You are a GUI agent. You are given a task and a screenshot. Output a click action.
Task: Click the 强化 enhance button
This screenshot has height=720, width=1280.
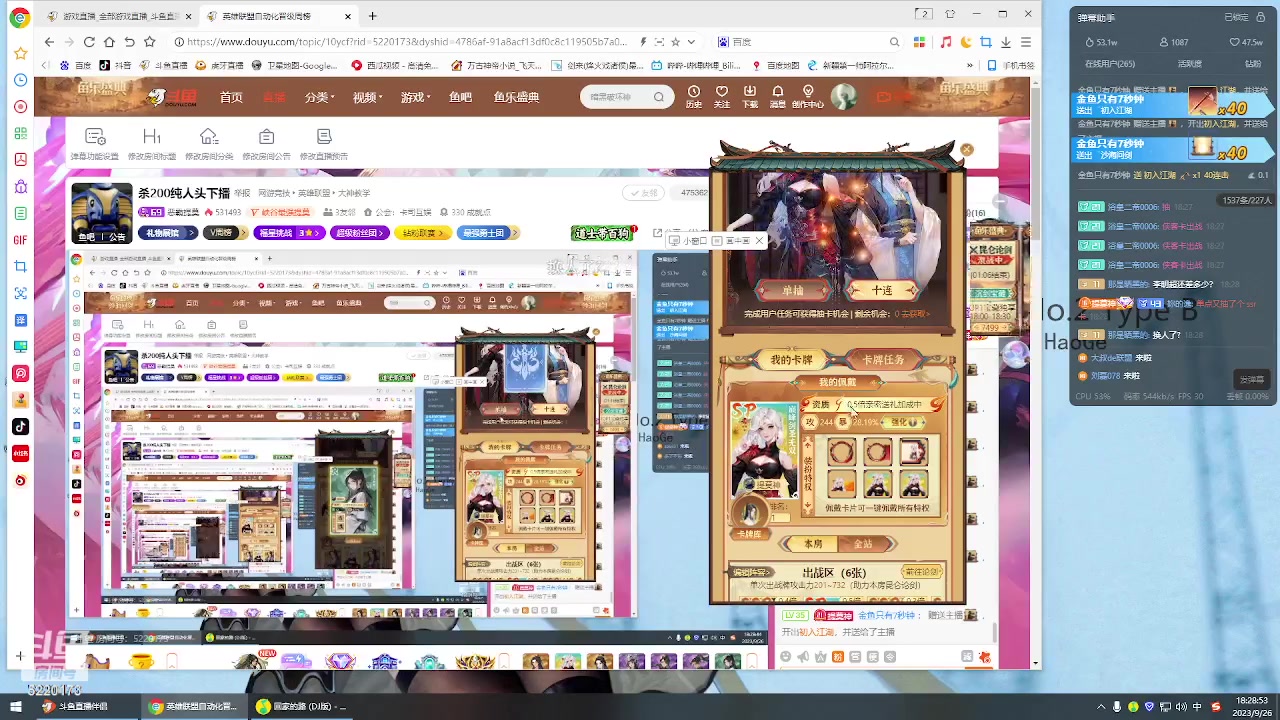902,423
